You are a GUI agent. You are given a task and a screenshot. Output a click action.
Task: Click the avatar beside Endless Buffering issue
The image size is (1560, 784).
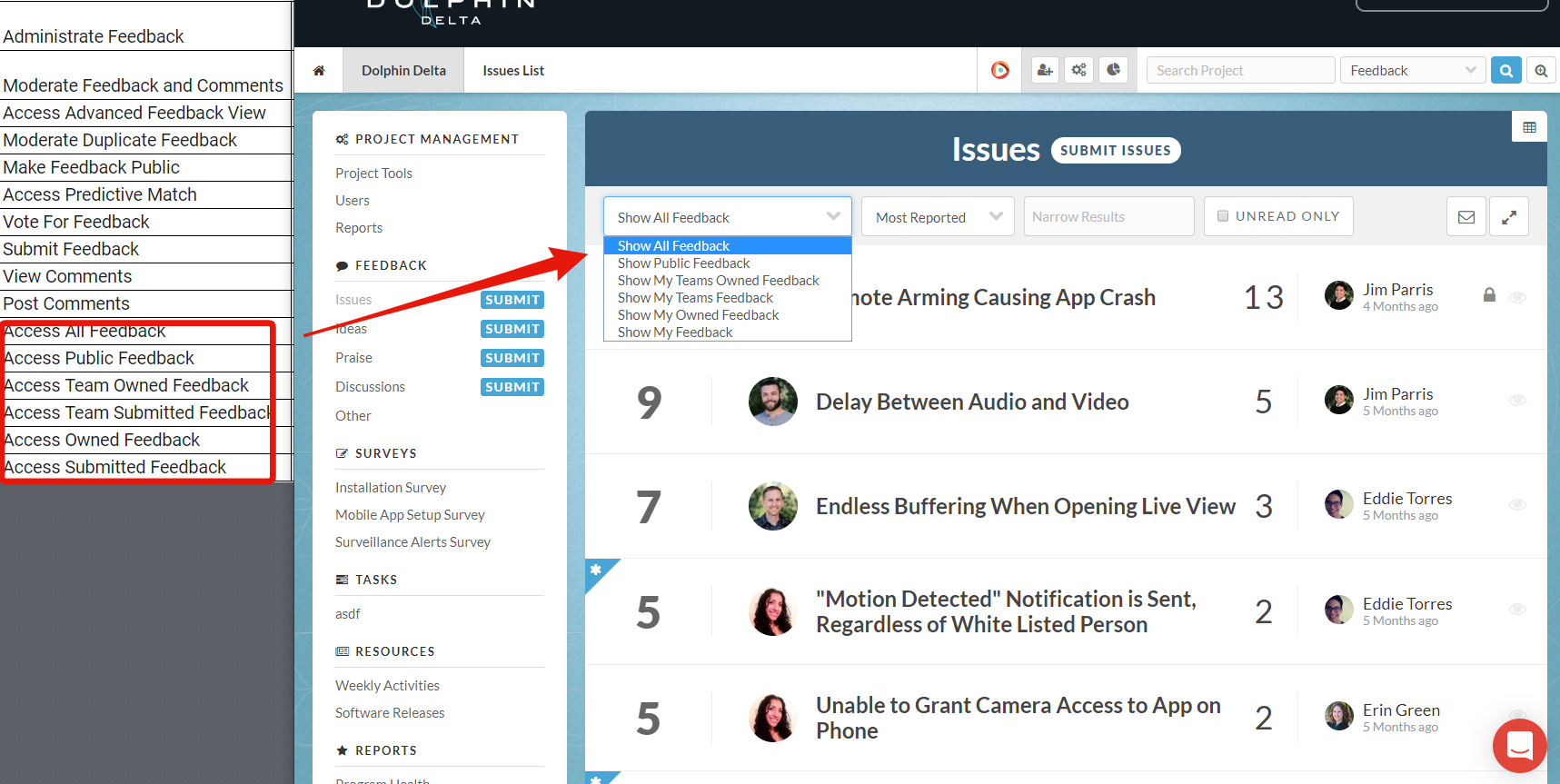click(773, 506)
